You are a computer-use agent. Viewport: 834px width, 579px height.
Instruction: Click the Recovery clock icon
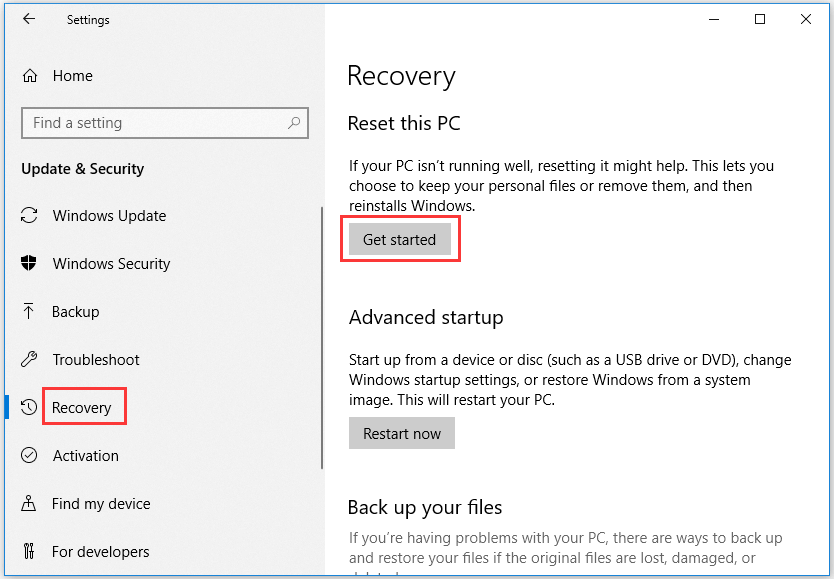click(29, 407)
